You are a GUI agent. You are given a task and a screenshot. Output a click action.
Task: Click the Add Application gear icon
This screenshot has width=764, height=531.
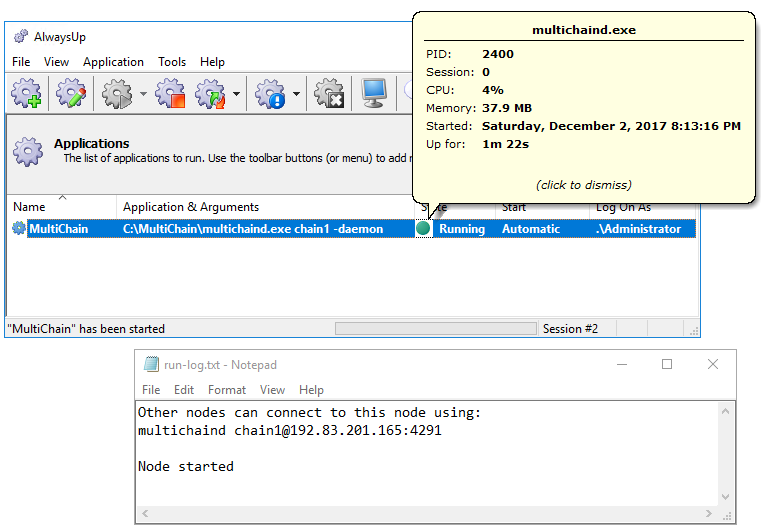27,93
